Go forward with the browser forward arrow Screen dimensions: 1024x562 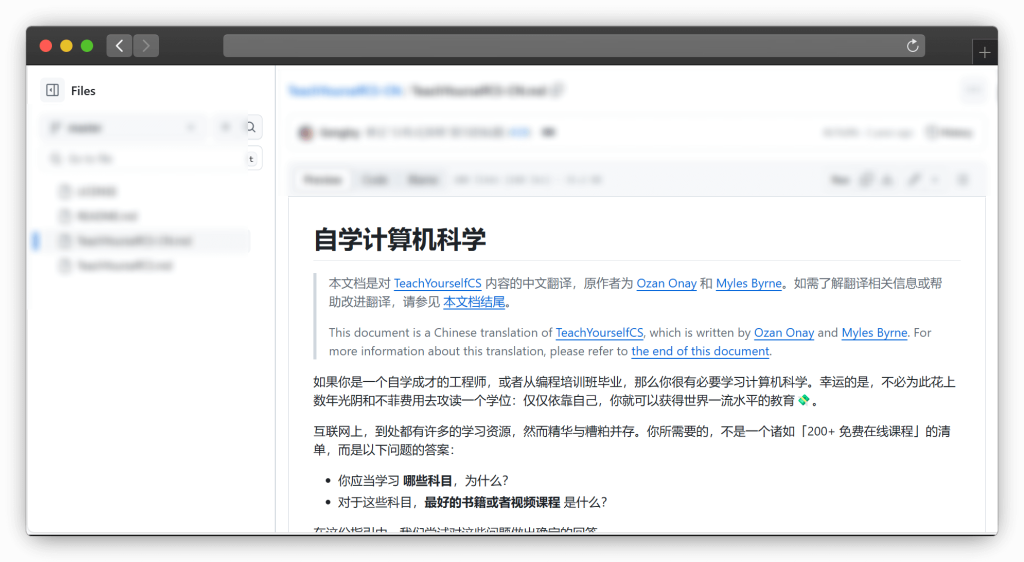146,46
